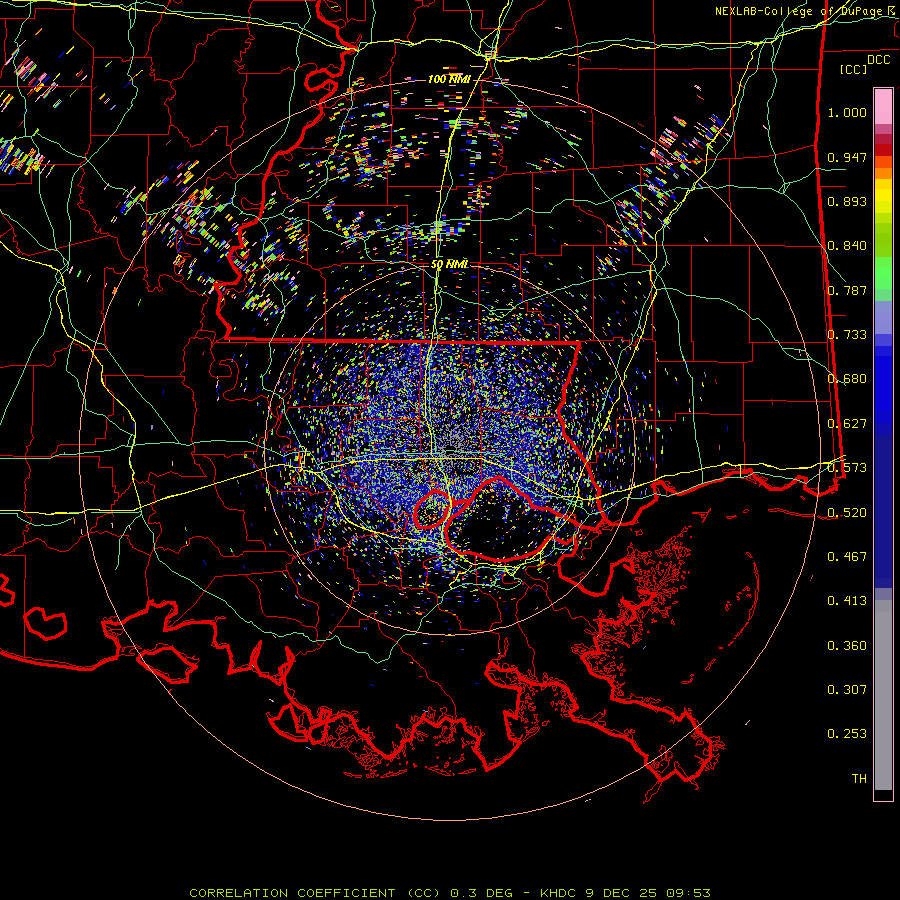
Task: Click the 50 NMI range ring label
Action: 450,264
